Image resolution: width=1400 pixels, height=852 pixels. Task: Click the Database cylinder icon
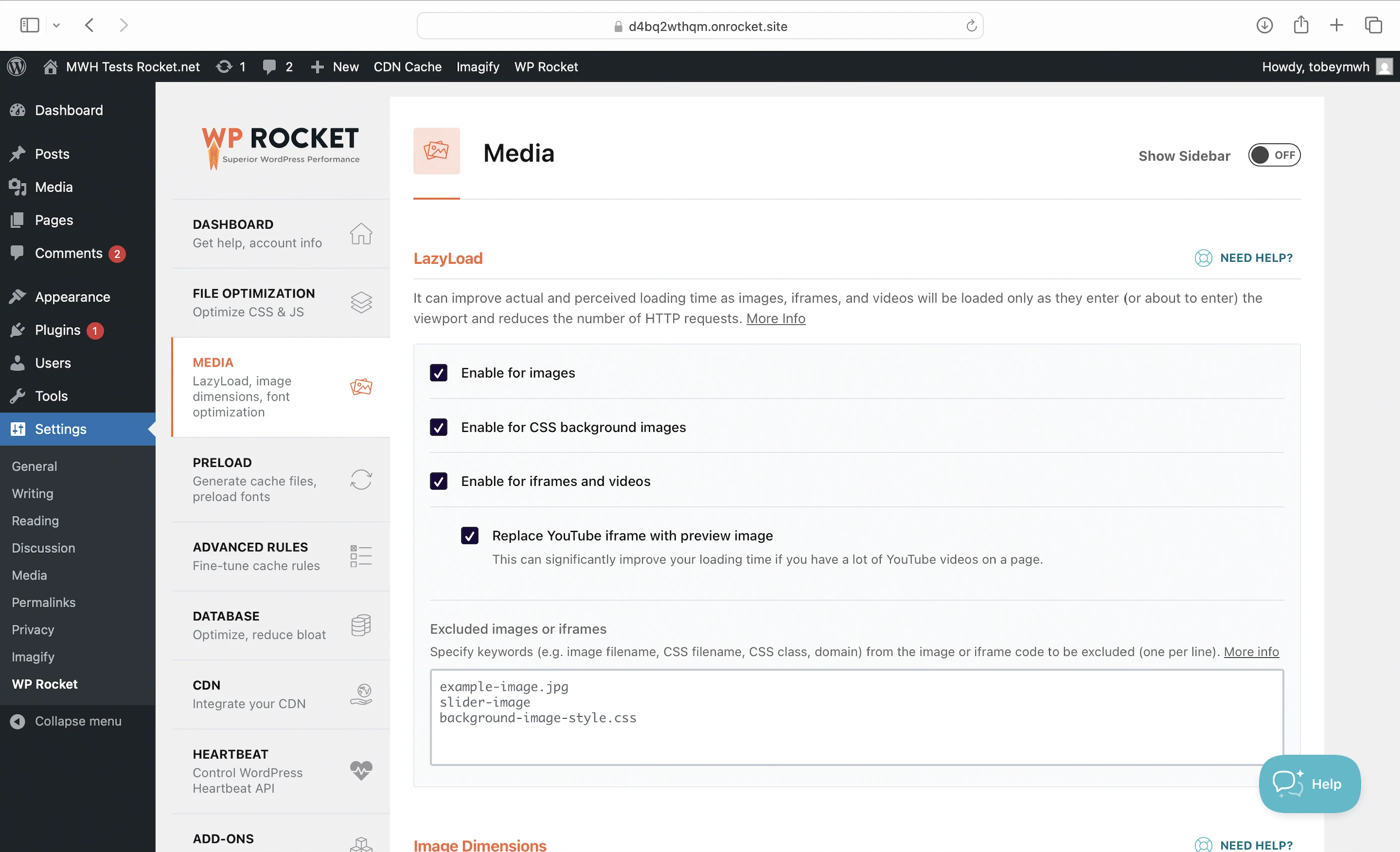coord(361,625)
